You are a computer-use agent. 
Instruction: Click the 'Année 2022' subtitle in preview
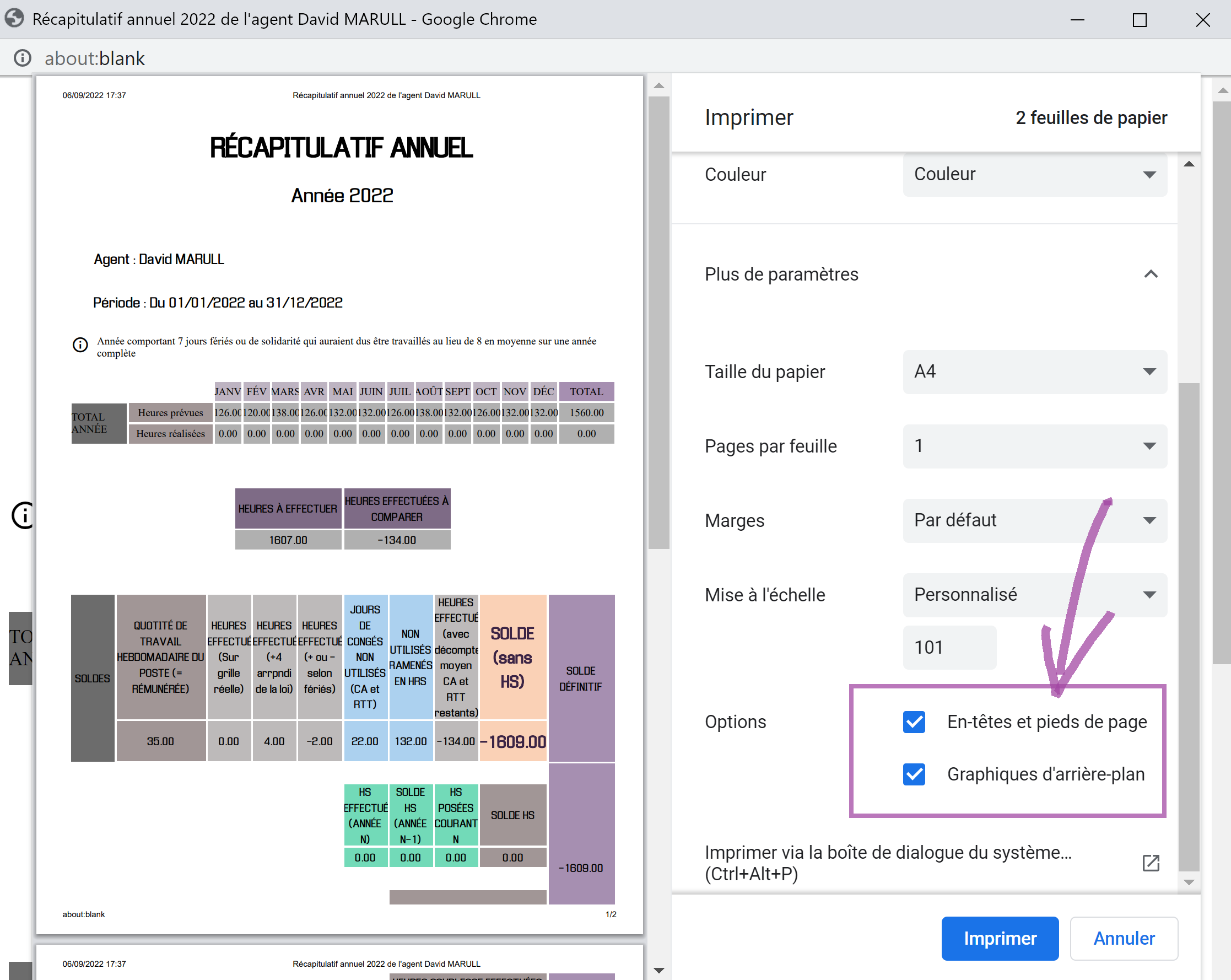coord(342,195)
